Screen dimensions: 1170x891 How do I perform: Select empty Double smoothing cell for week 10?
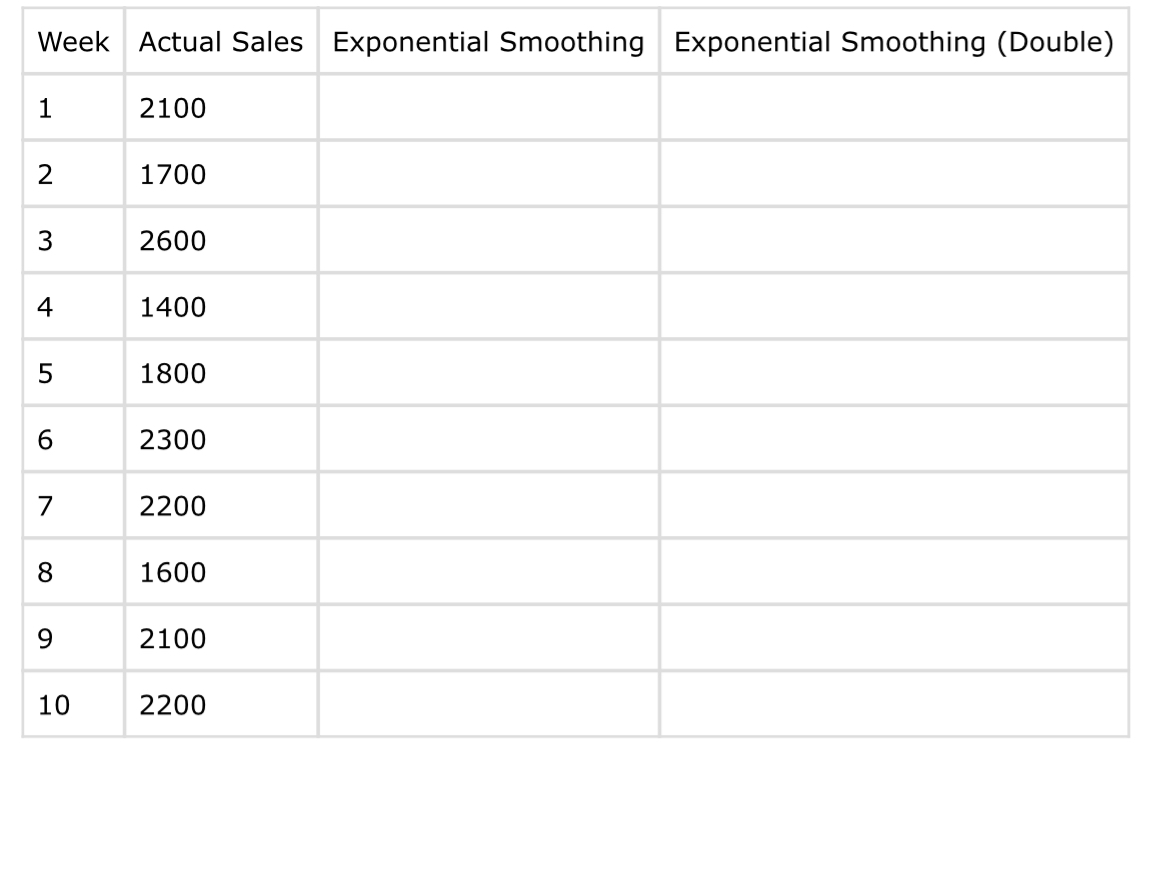pos(894,704)
